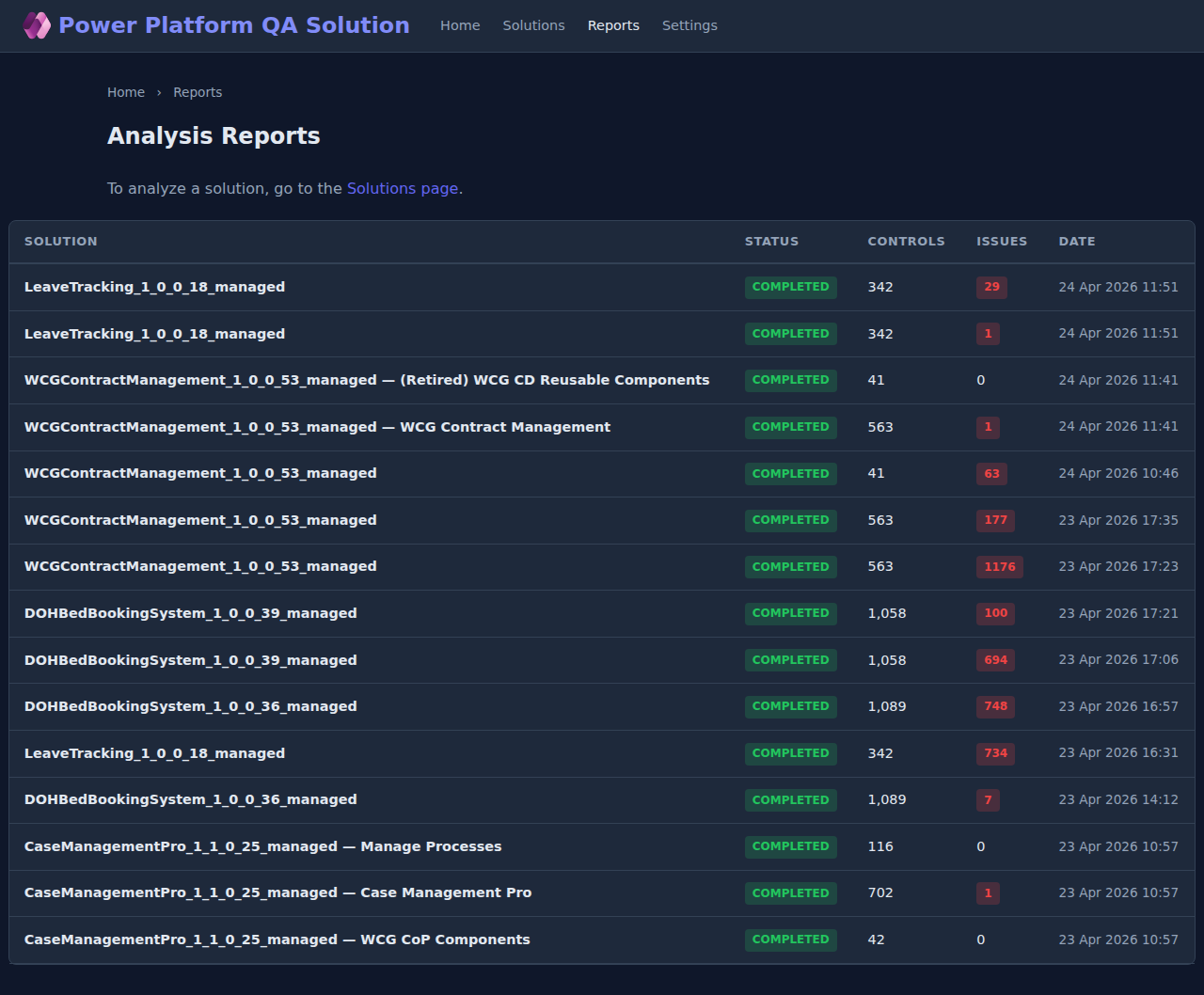Click the Power Platform QA Solution logo icon
Screen dimensions: 1204x995
pos(36,25)
